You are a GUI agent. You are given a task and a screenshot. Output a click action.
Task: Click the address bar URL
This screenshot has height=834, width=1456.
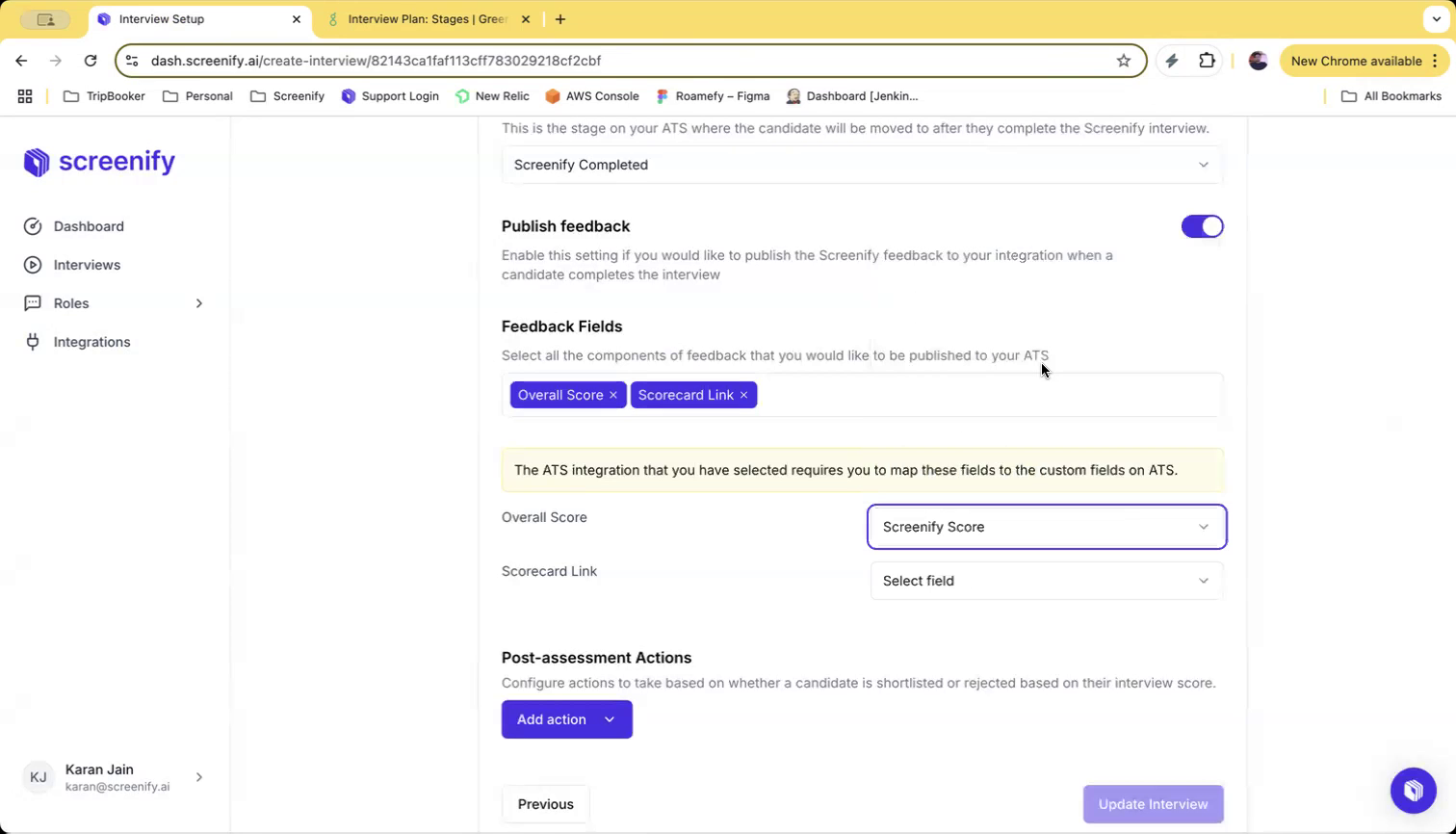[376, 61]
